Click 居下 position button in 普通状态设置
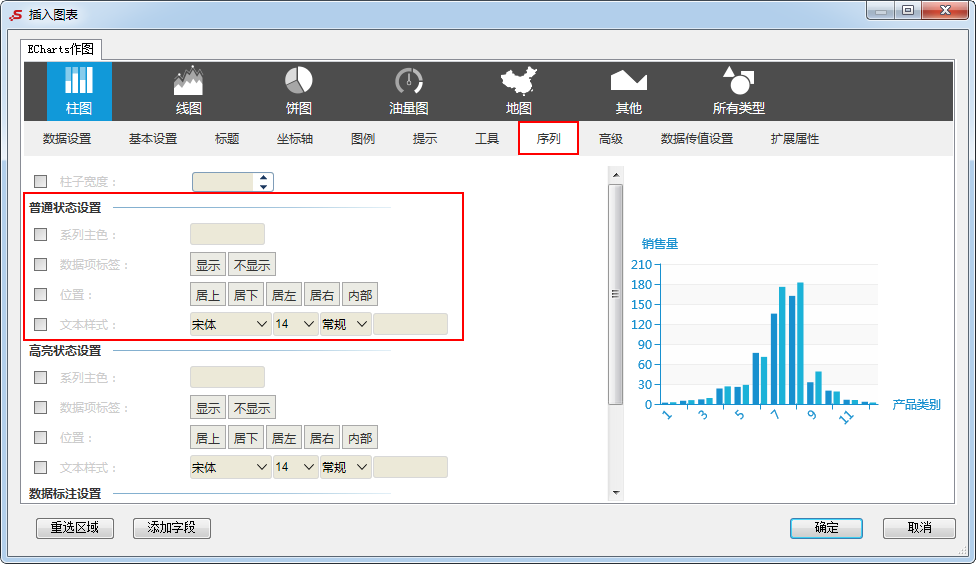 (246, 295)
